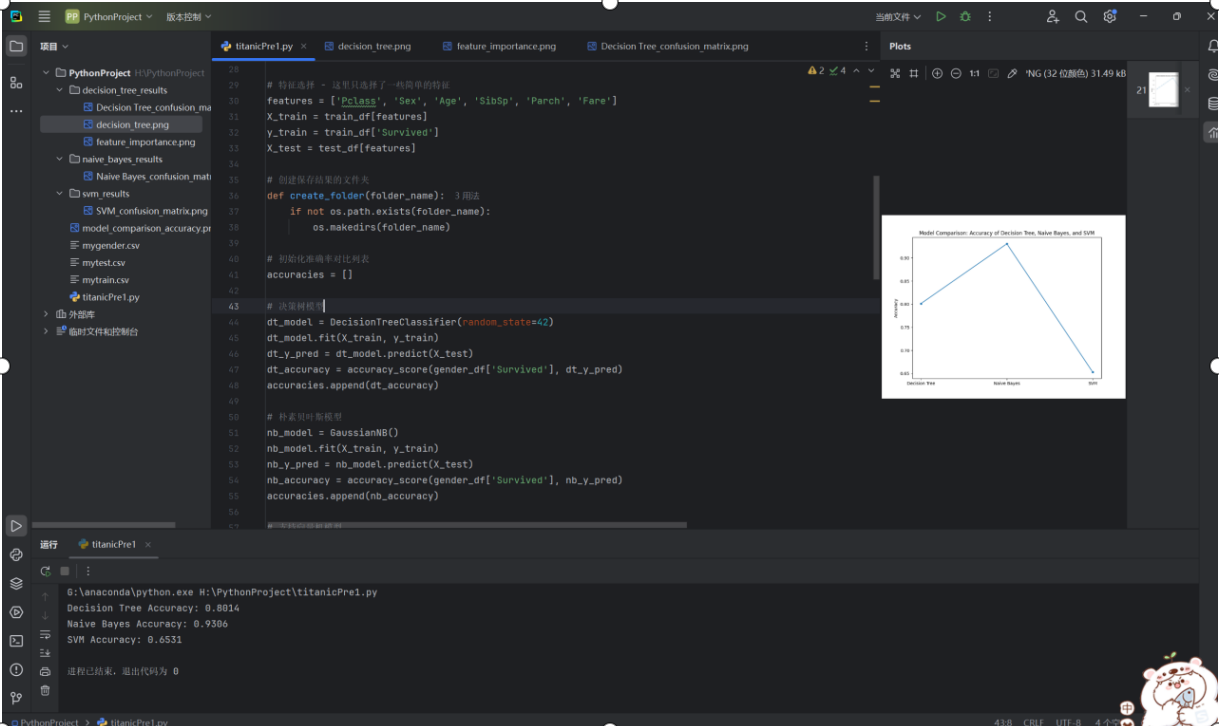
Task: Select SVM_confusion_matrix.png in project tree
Action: click(x=146, y=211)
